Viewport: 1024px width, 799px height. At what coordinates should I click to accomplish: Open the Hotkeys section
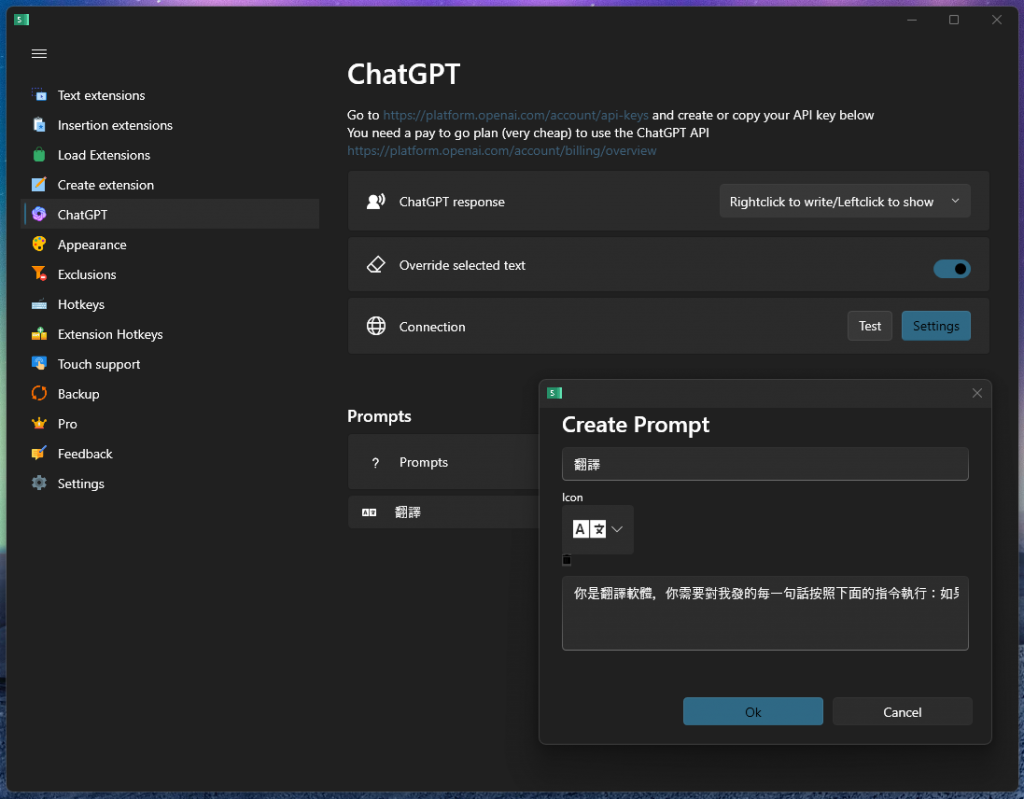click(81, 304)
